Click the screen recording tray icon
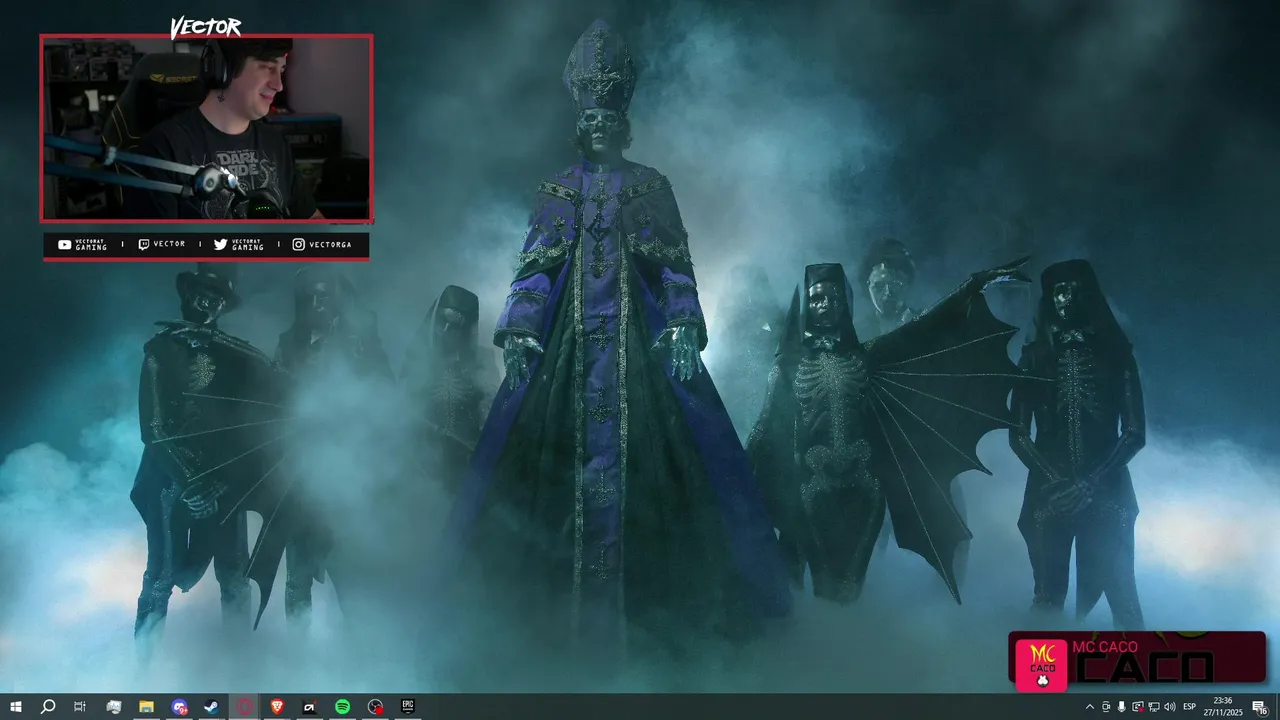This screenshot has height=720, width=1280. point(1137,707)
